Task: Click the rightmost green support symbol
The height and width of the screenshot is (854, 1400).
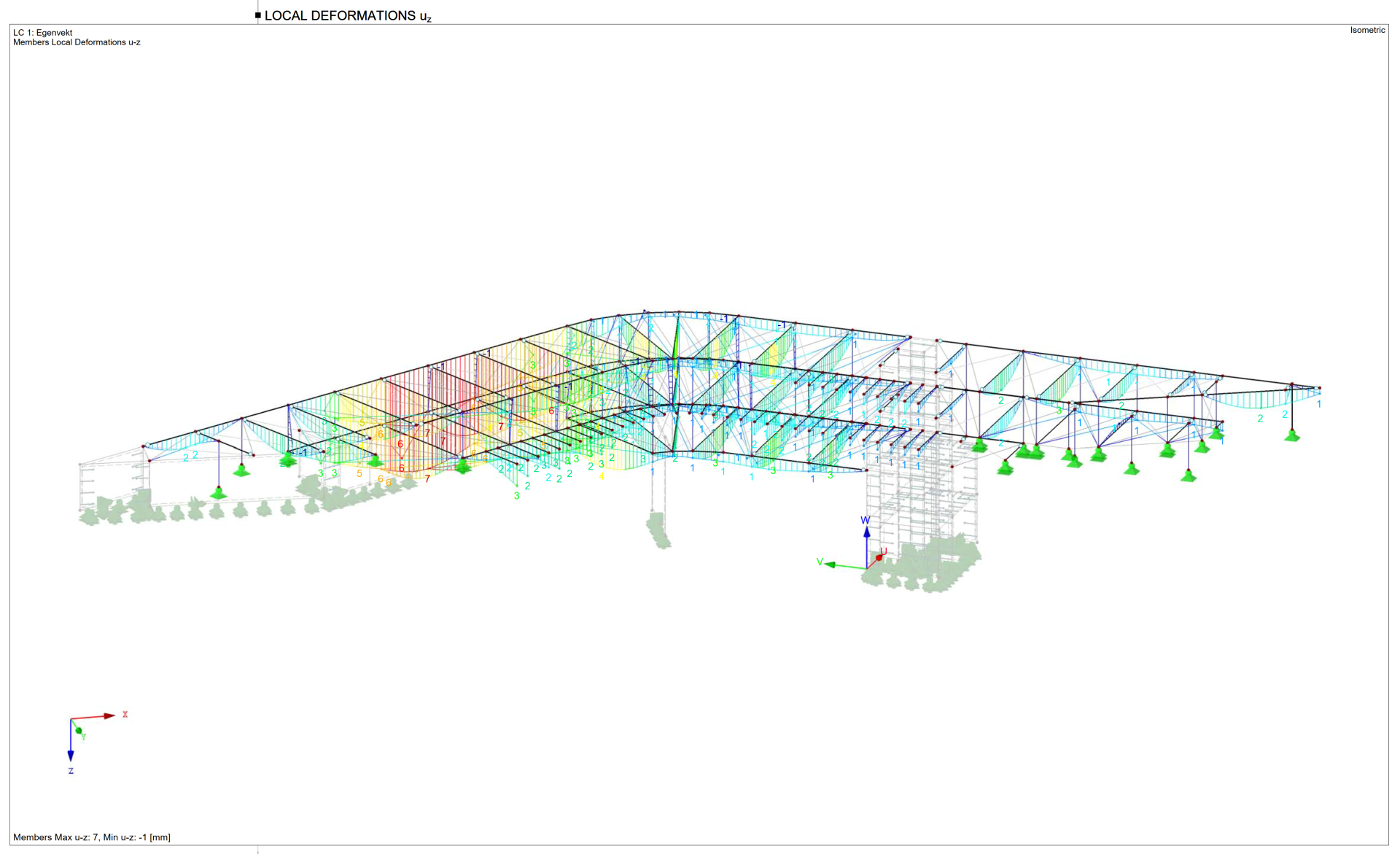Action: 1292,436
